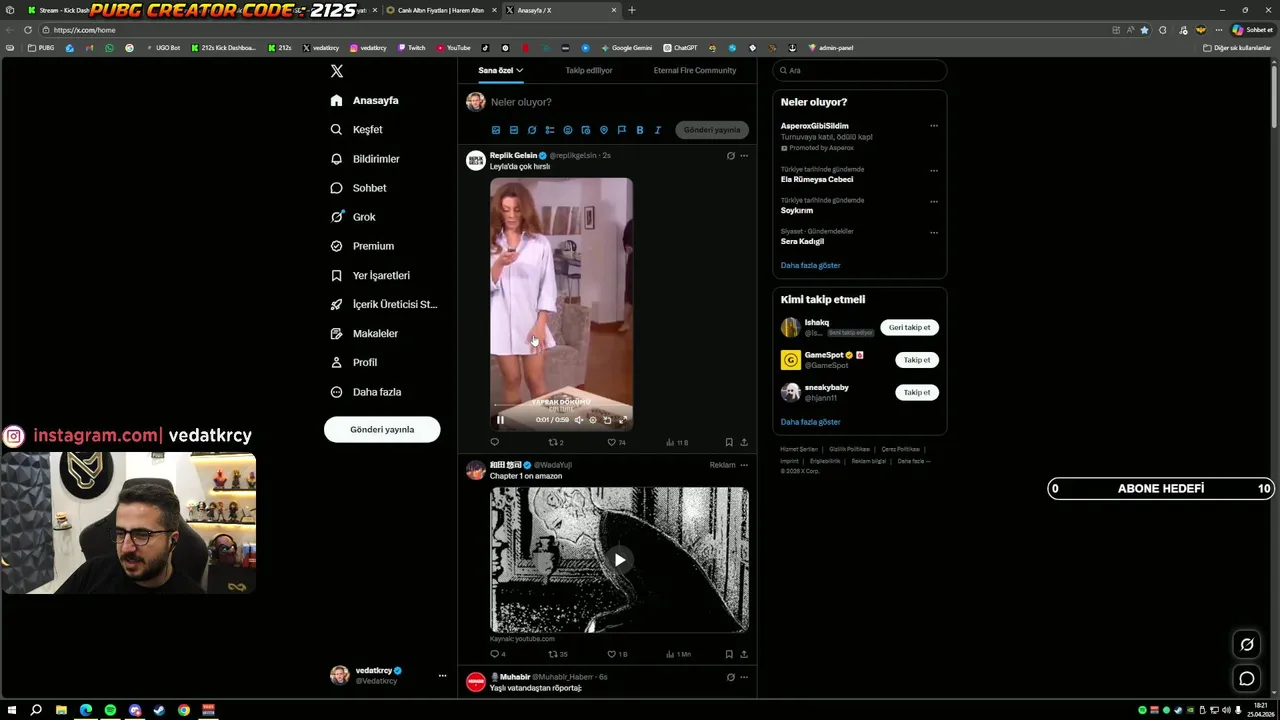
Task: Add a poll to post
Action: pos(550,130)
